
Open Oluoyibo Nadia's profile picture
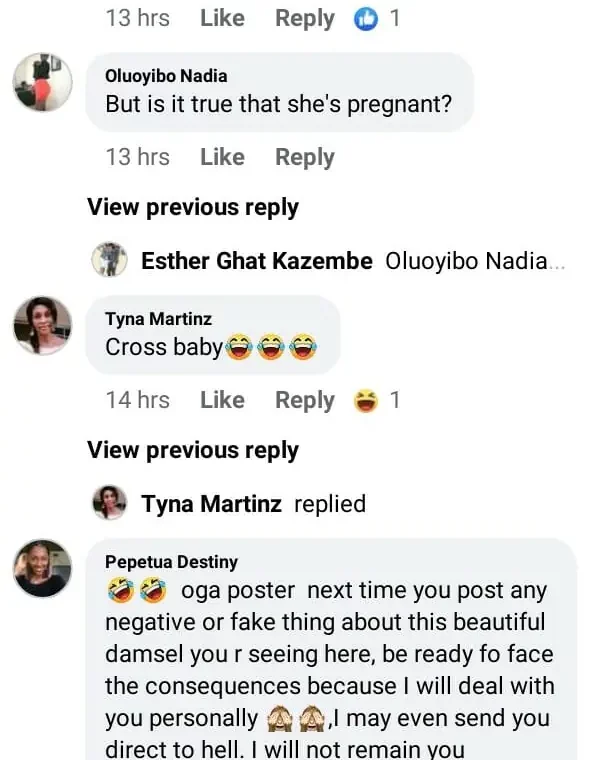[x=43, y=84]
